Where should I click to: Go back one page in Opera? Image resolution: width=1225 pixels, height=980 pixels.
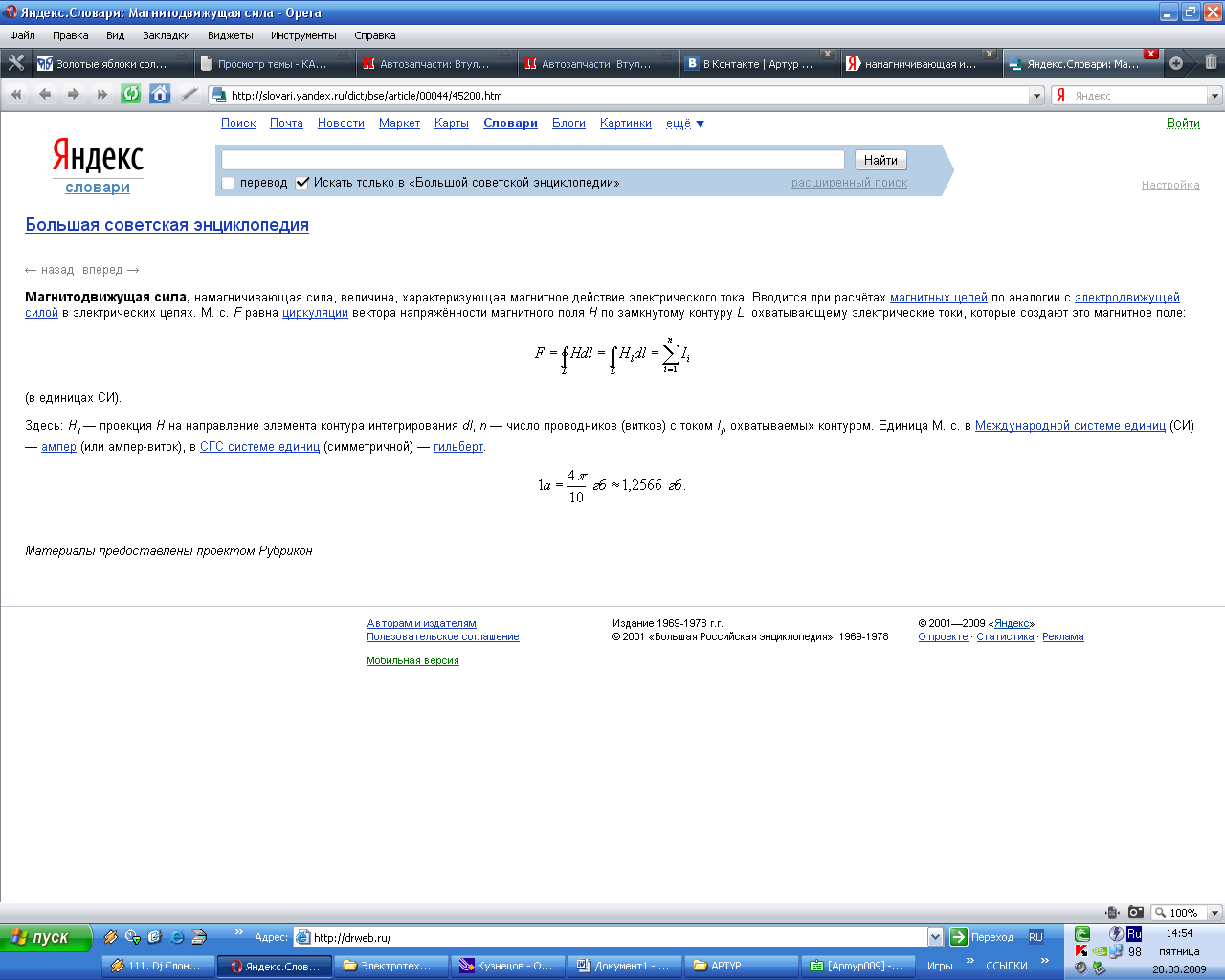click(44, 94)
